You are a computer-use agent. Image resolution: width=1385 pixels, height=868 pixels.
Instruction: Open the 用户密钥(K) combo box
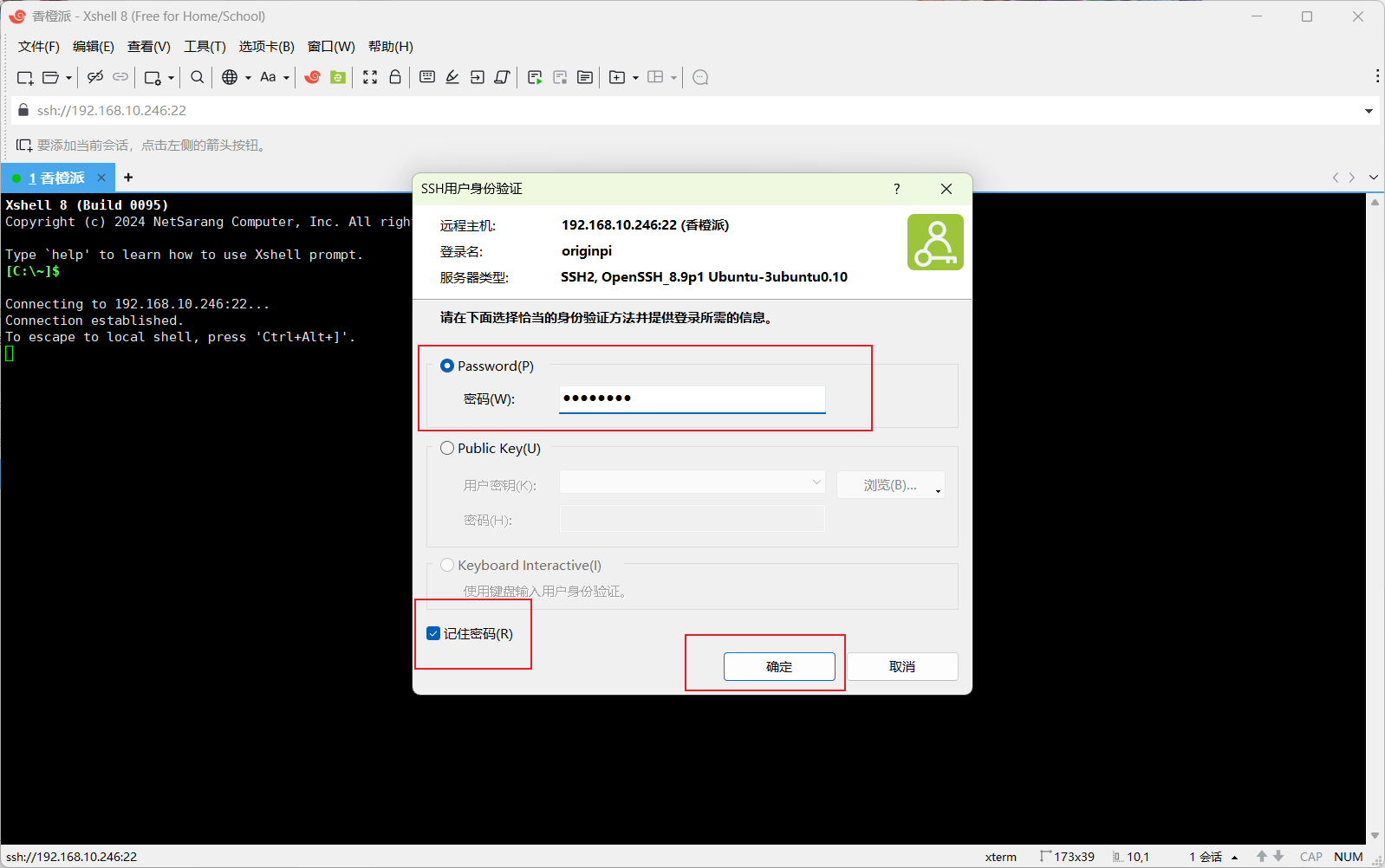tap(692, 482)
